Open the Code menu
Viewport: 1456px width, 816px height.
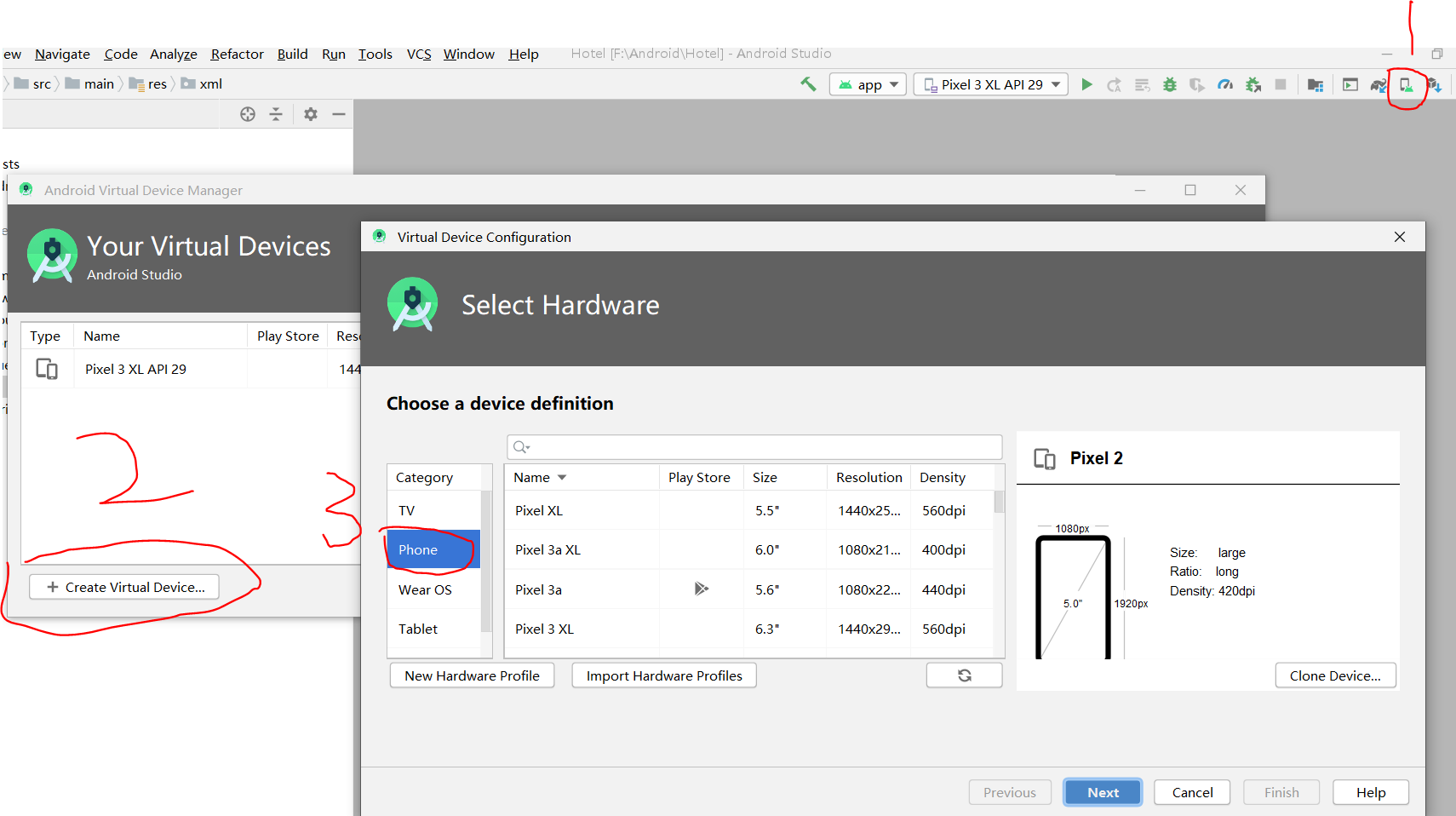click(x=121, y=54)
